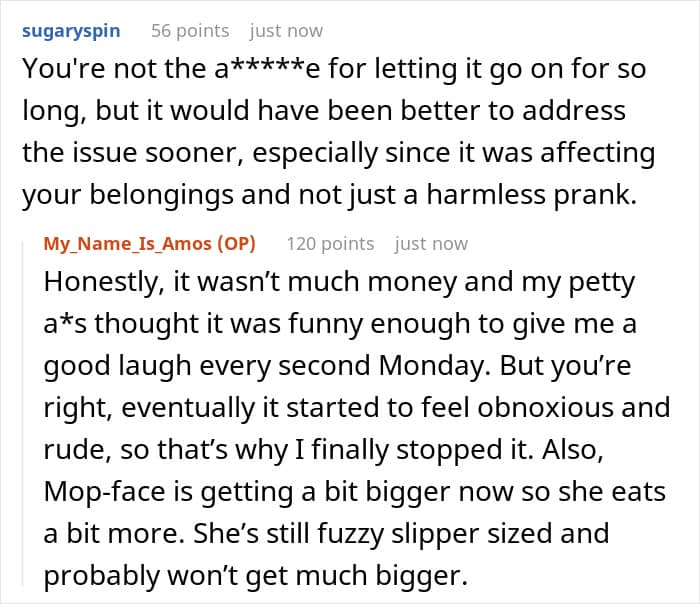The width and height of the screenshot is (700, 604).
Task: Click the "just now" timestamp on OP's reply
Action: coord(431,243)
